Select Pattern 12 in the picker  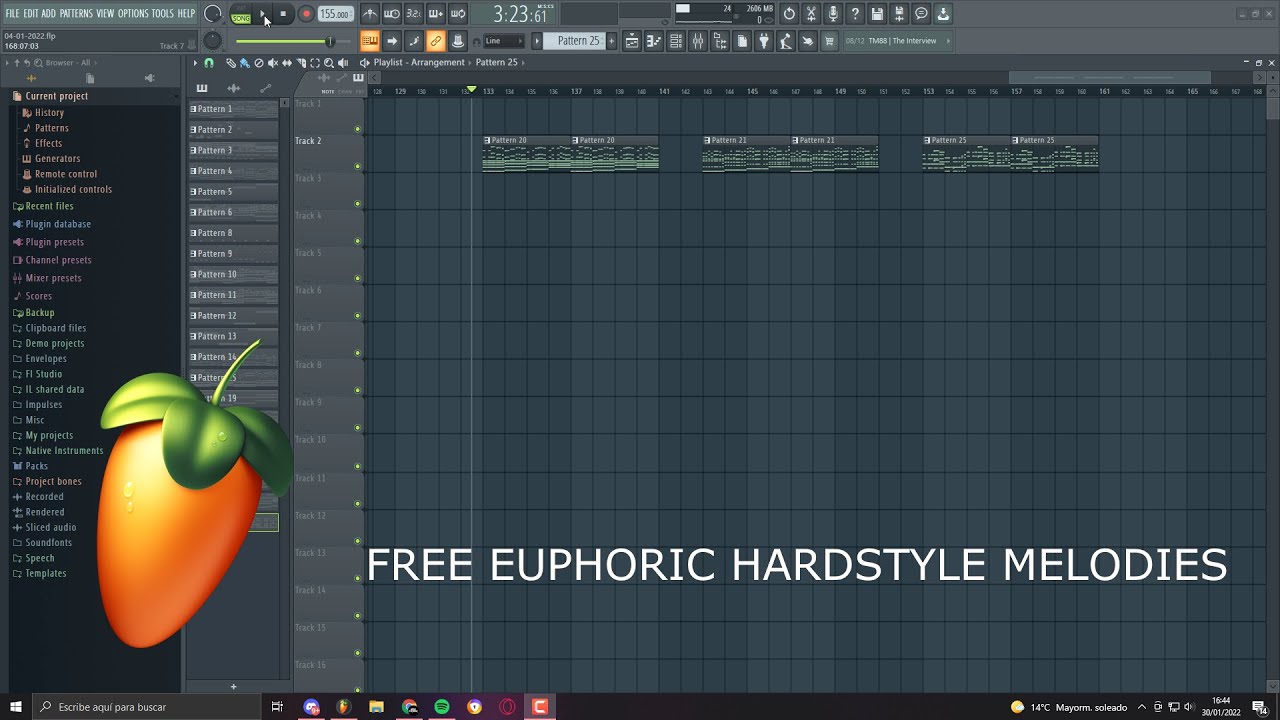[233, 316]
